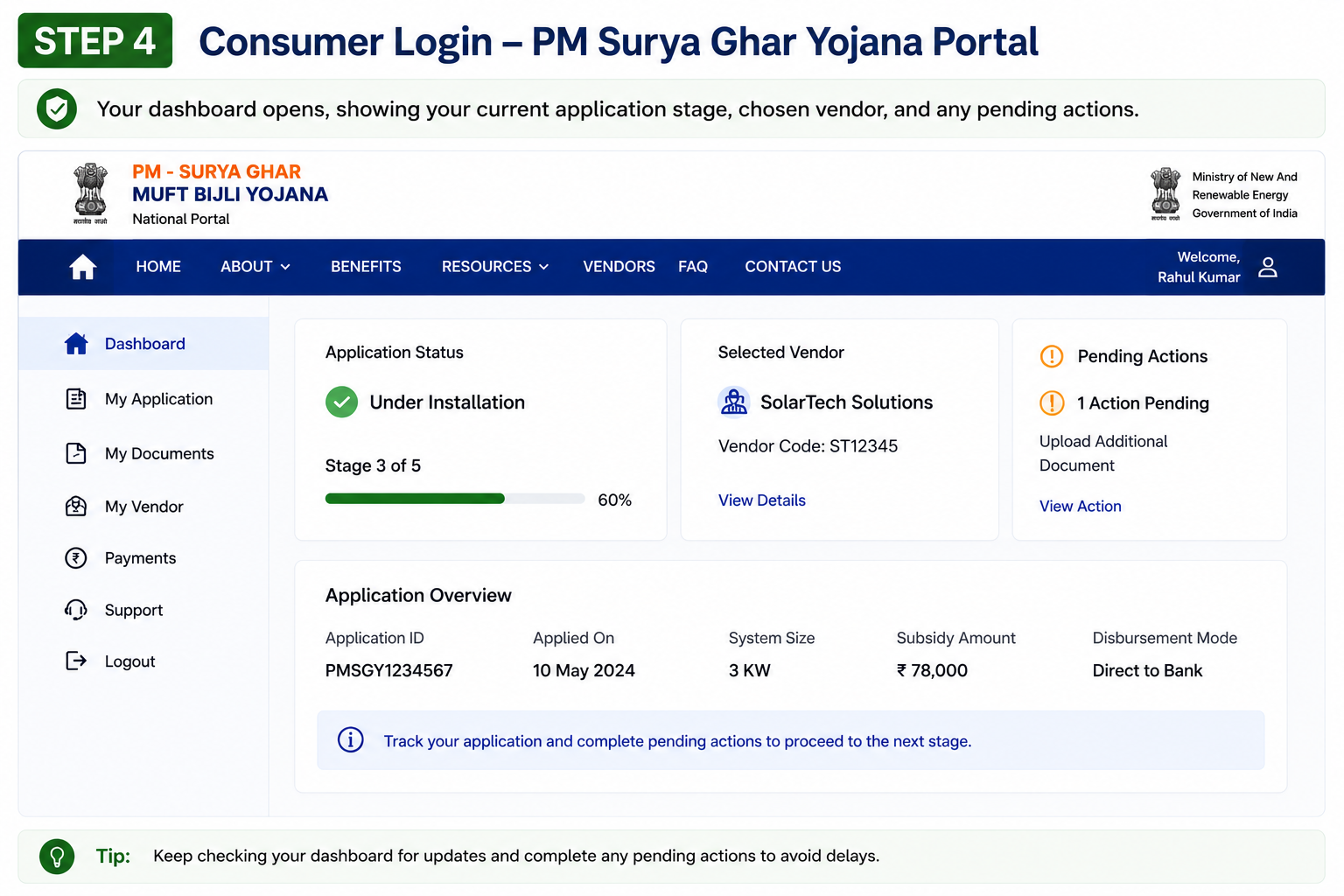This screenshot has width=1344, height=896.
Task: Open the FAQ menu item
Action: (x=693, y=267)
